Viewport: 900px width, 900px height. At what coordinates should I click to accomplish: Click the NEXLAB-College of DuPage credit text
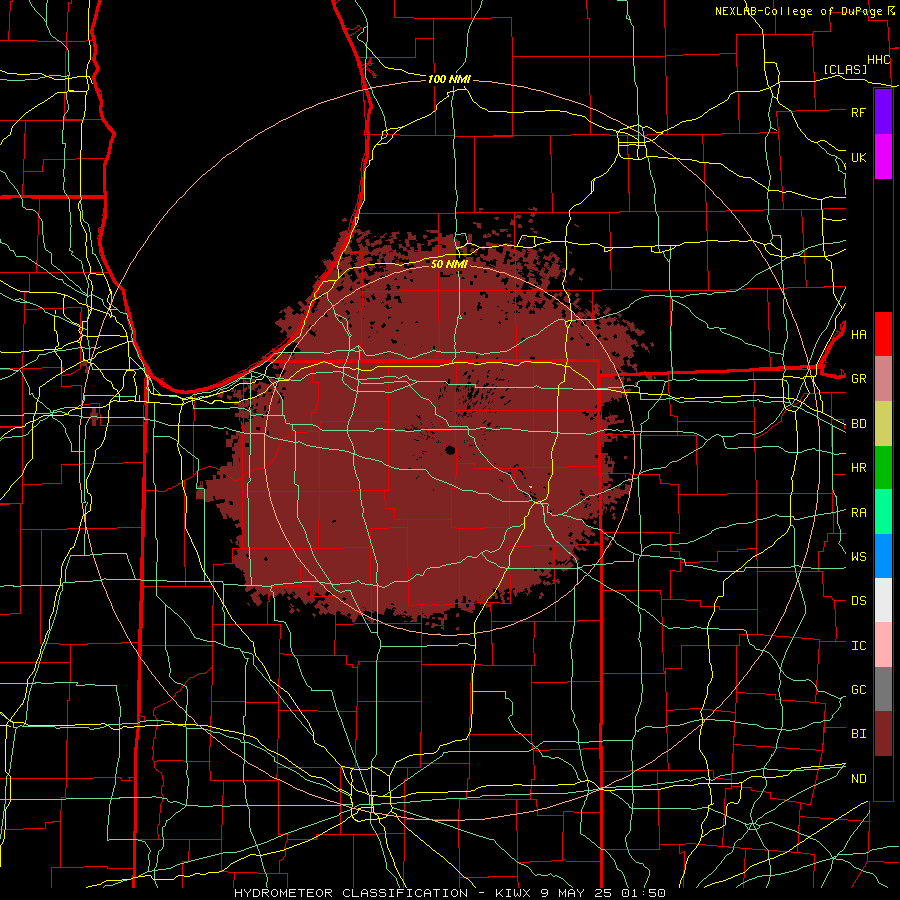(798, 11)
